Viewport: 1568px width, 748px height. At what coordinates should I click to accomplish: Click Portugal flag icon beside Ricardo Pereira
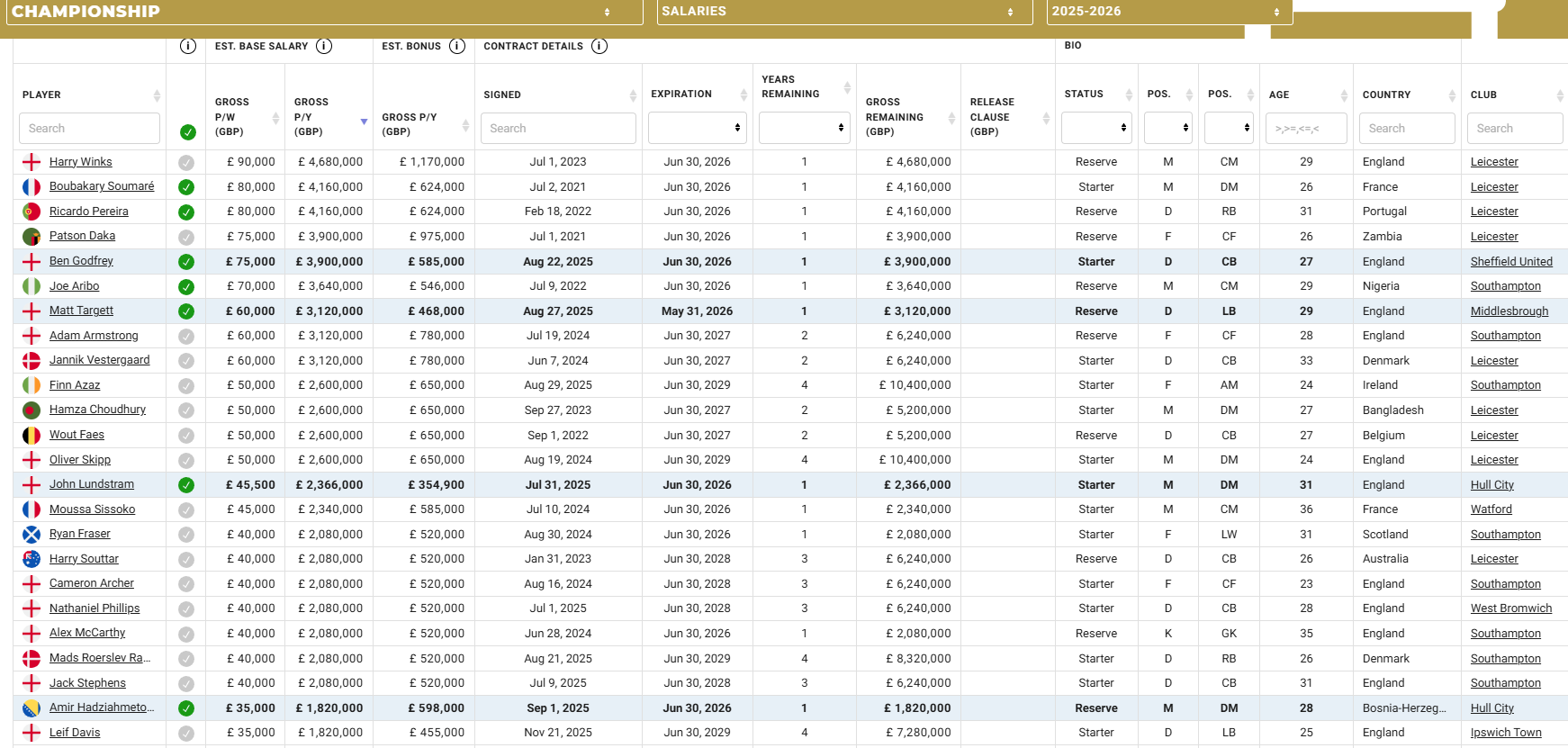click(32, 212)
